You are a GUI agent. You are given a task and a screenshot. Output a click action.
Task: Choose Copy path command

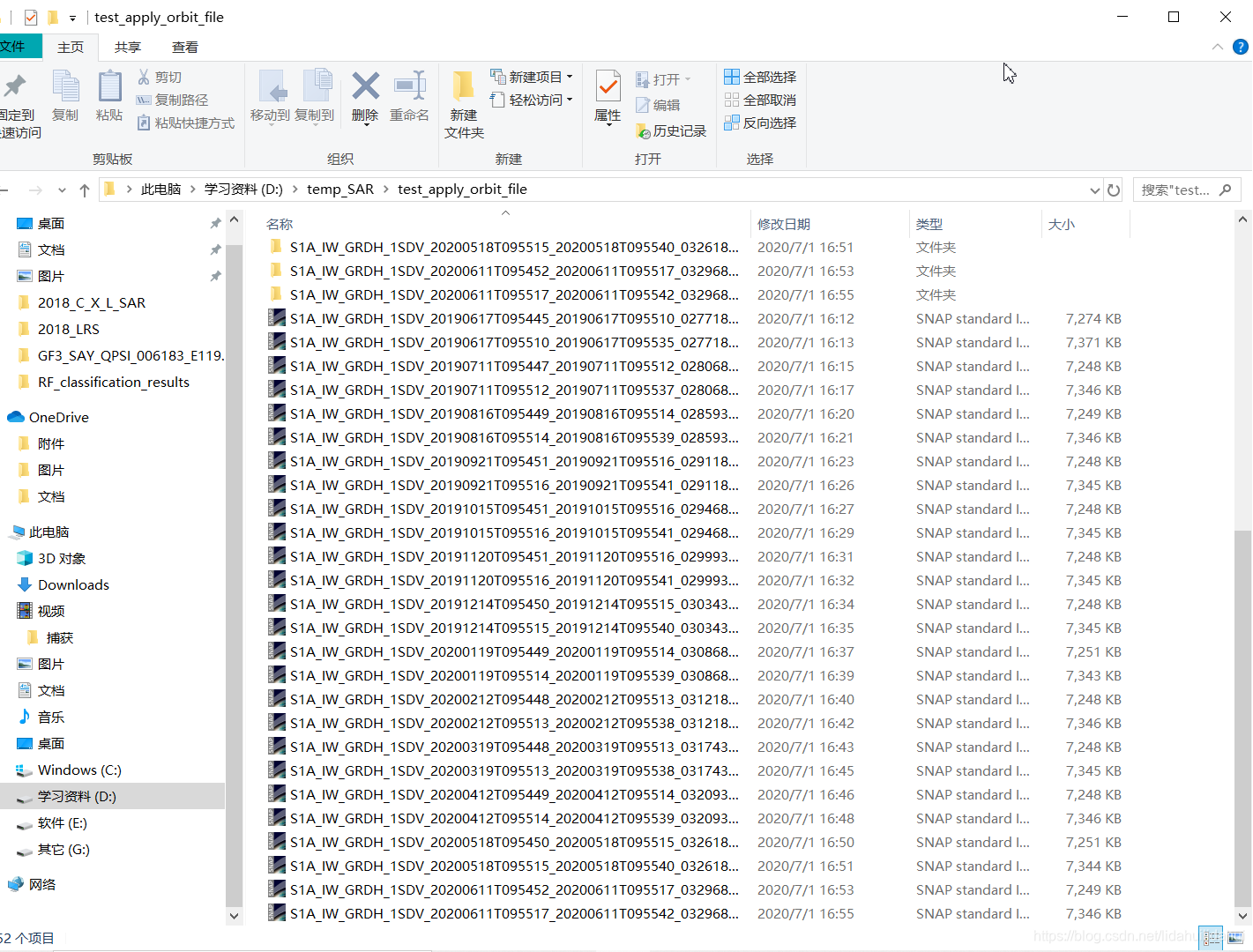click(x=173, y=100)
